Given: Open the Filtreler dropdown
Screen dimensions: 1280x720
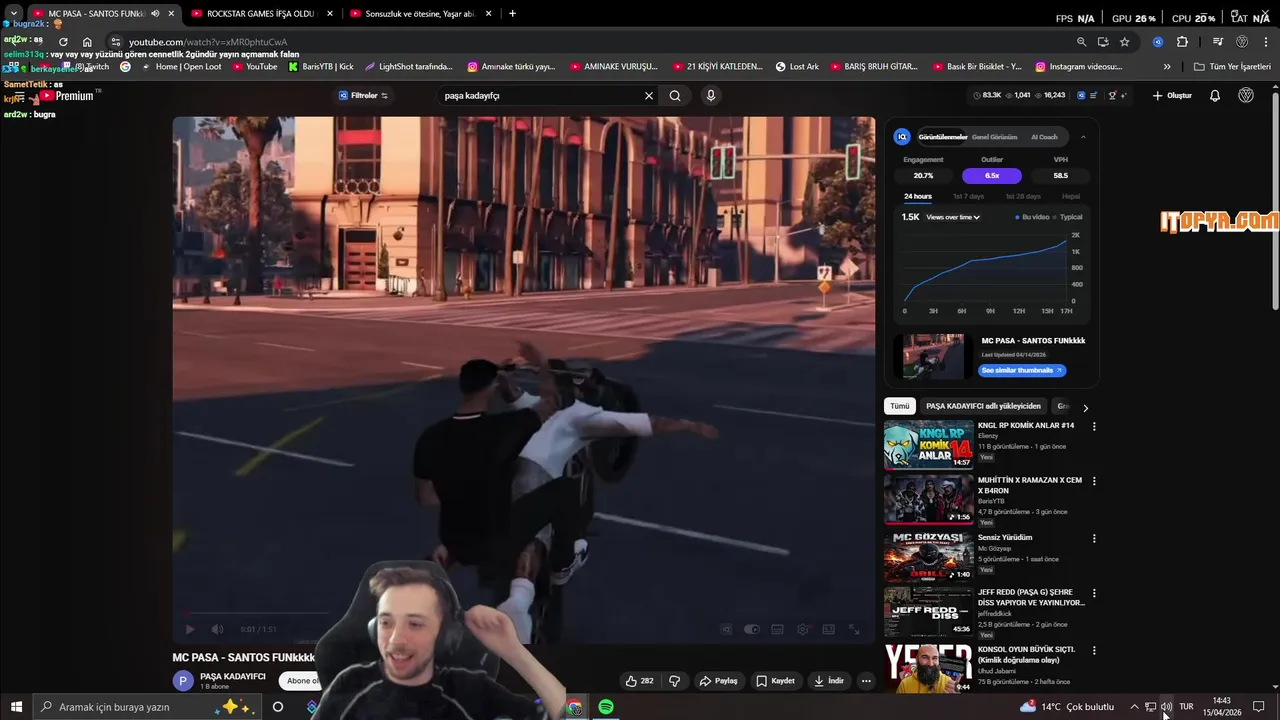Looking at the screenshot, I should pos(363,96).
